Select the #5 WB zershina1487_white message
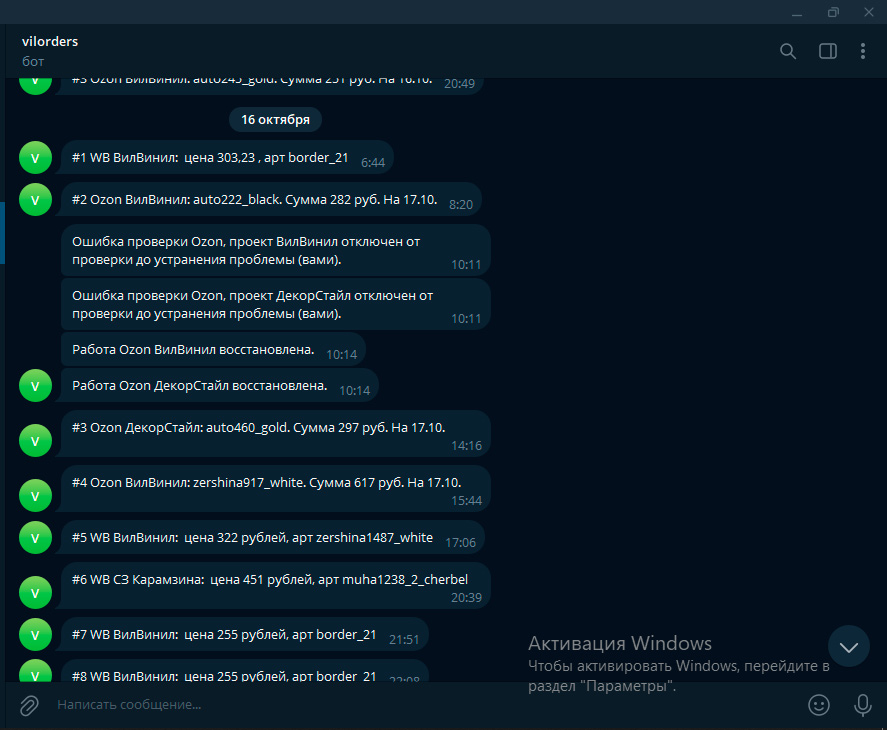Viewport: 887px width, 730px height. 253,538
